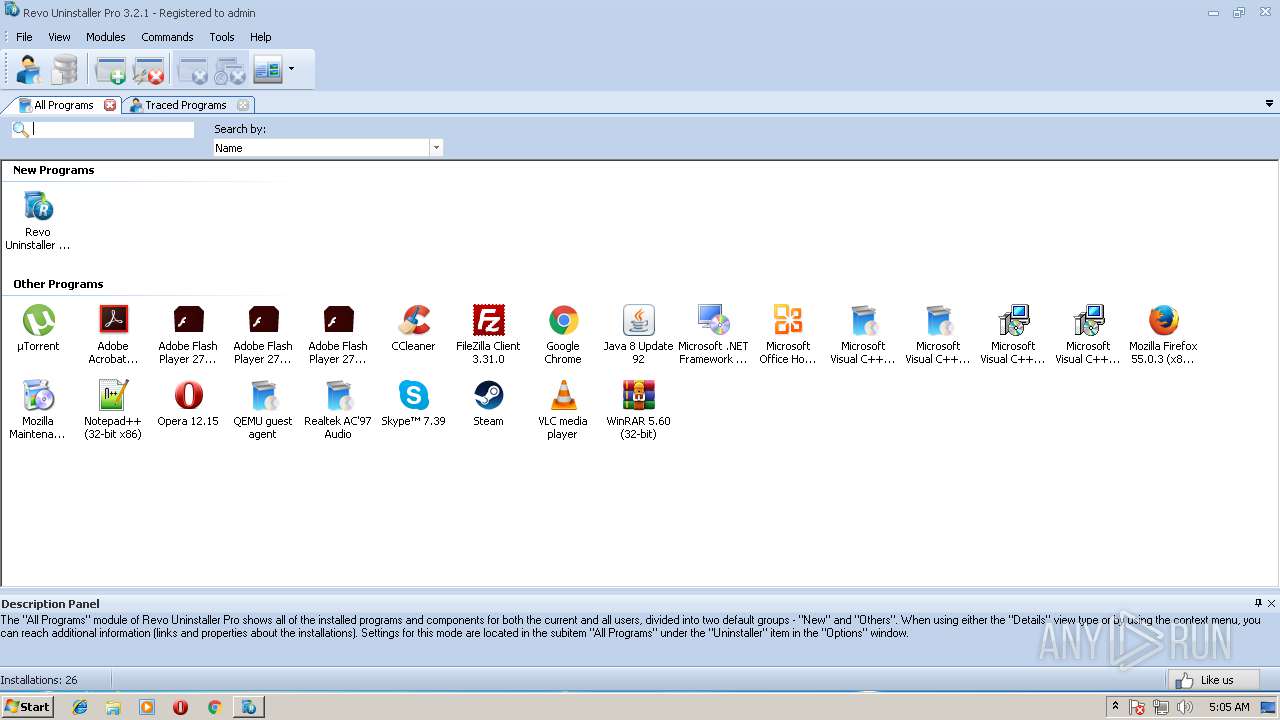Click the Installations: 26 status text
Image resolution: width=1280 pixels, height=720 pixels.
(x=39, y=680)
